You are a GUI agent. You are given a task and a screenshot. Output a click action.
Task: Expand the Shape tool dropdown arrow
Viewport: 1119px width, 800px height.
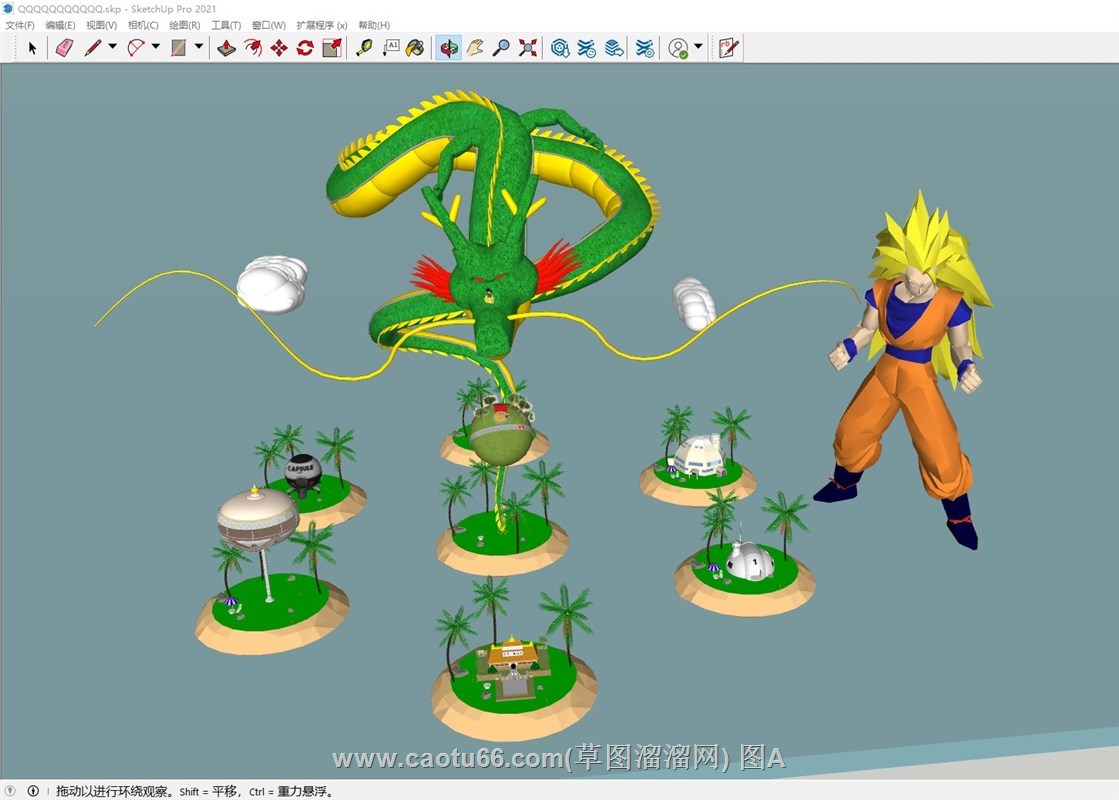199,47
